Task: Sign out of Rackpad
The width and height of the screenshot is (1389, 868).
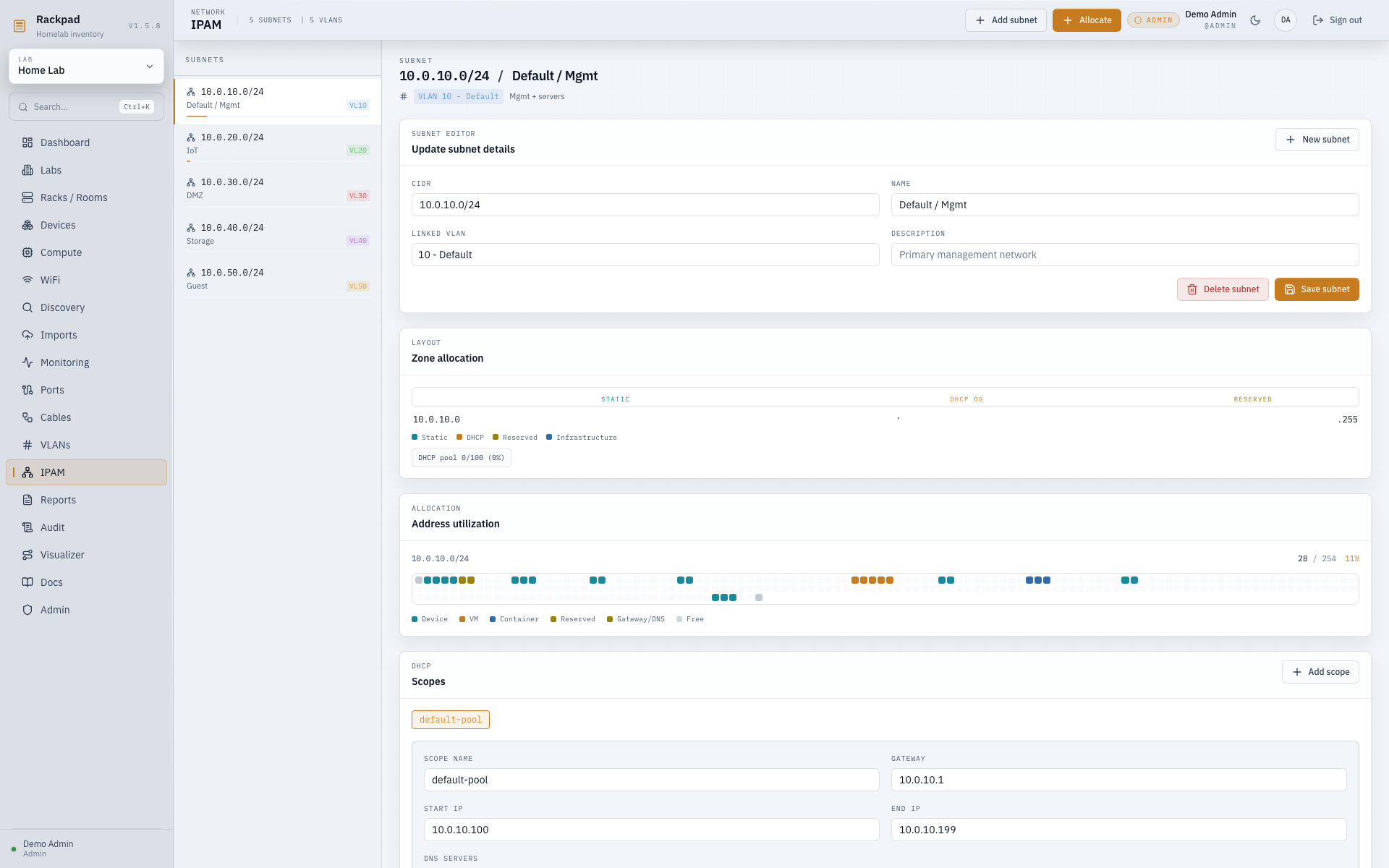Action: click(x=1337, y=20)
